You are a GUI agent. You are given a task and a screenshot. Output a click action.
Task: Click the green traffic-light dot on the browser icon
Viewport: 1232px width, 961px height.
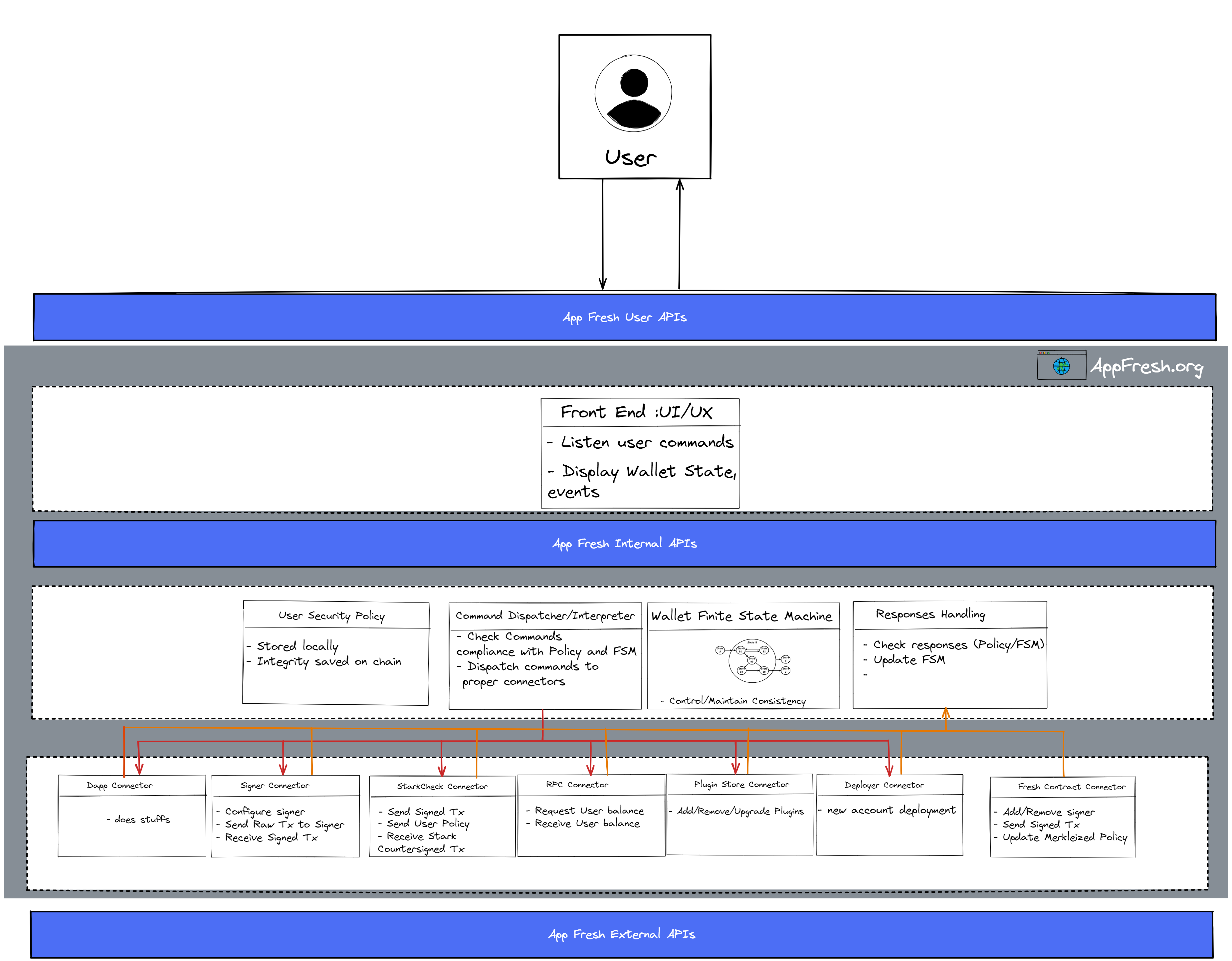click(1049, 353)
